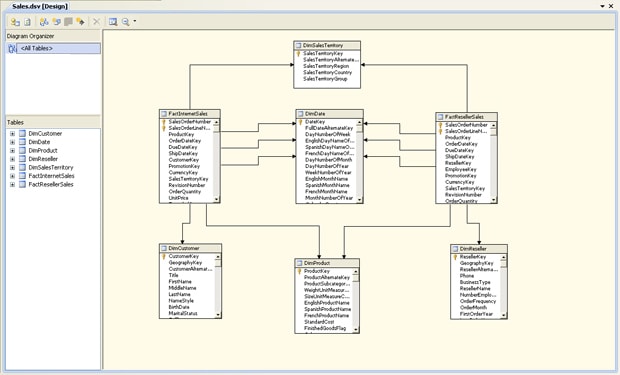The image size is (620, 375).
Task: Expand the FactResellerSales tree node
Action: [x=12, y=184]
